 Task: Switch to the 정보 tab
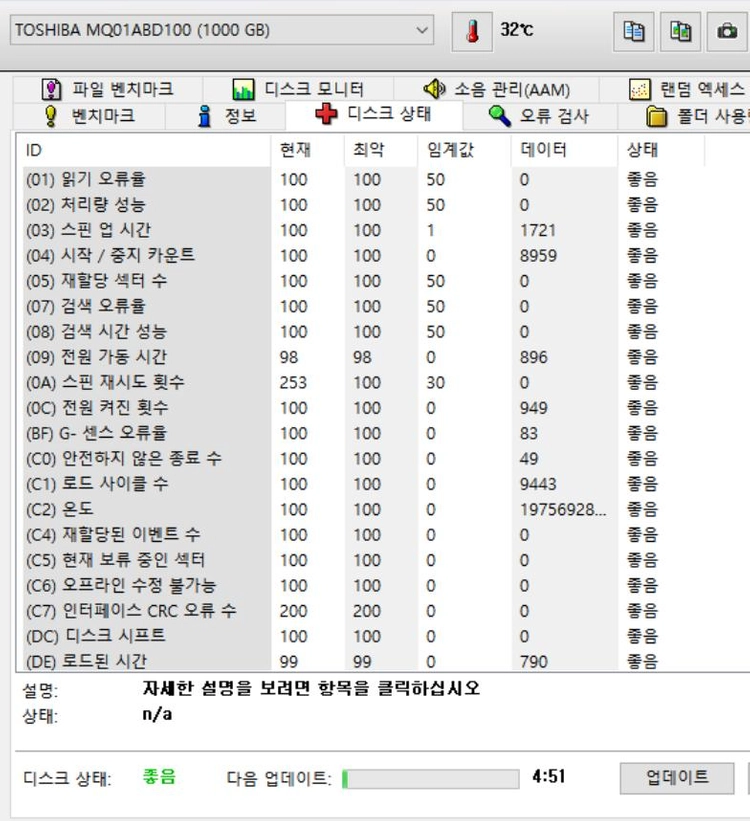pos(226,116)
